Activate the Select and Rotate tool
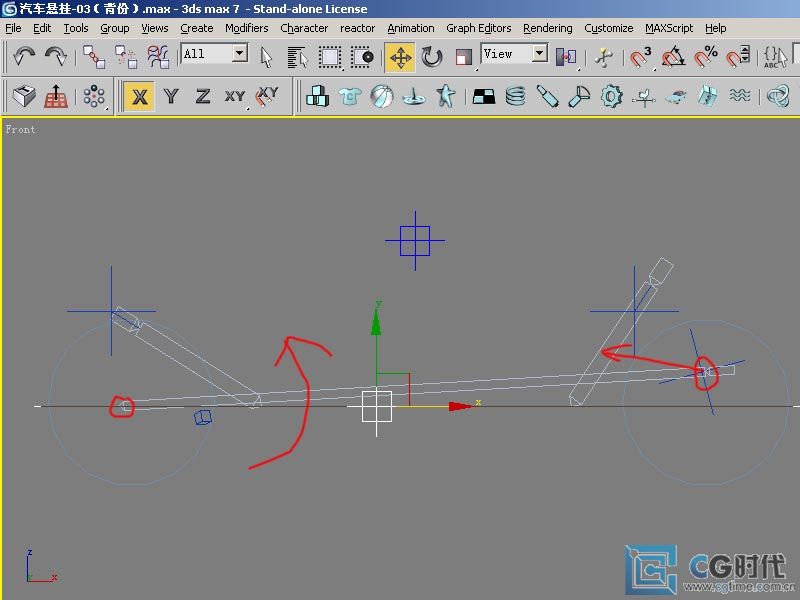Image resolution: width=800 pixels, height=600 pixels. 432,57
